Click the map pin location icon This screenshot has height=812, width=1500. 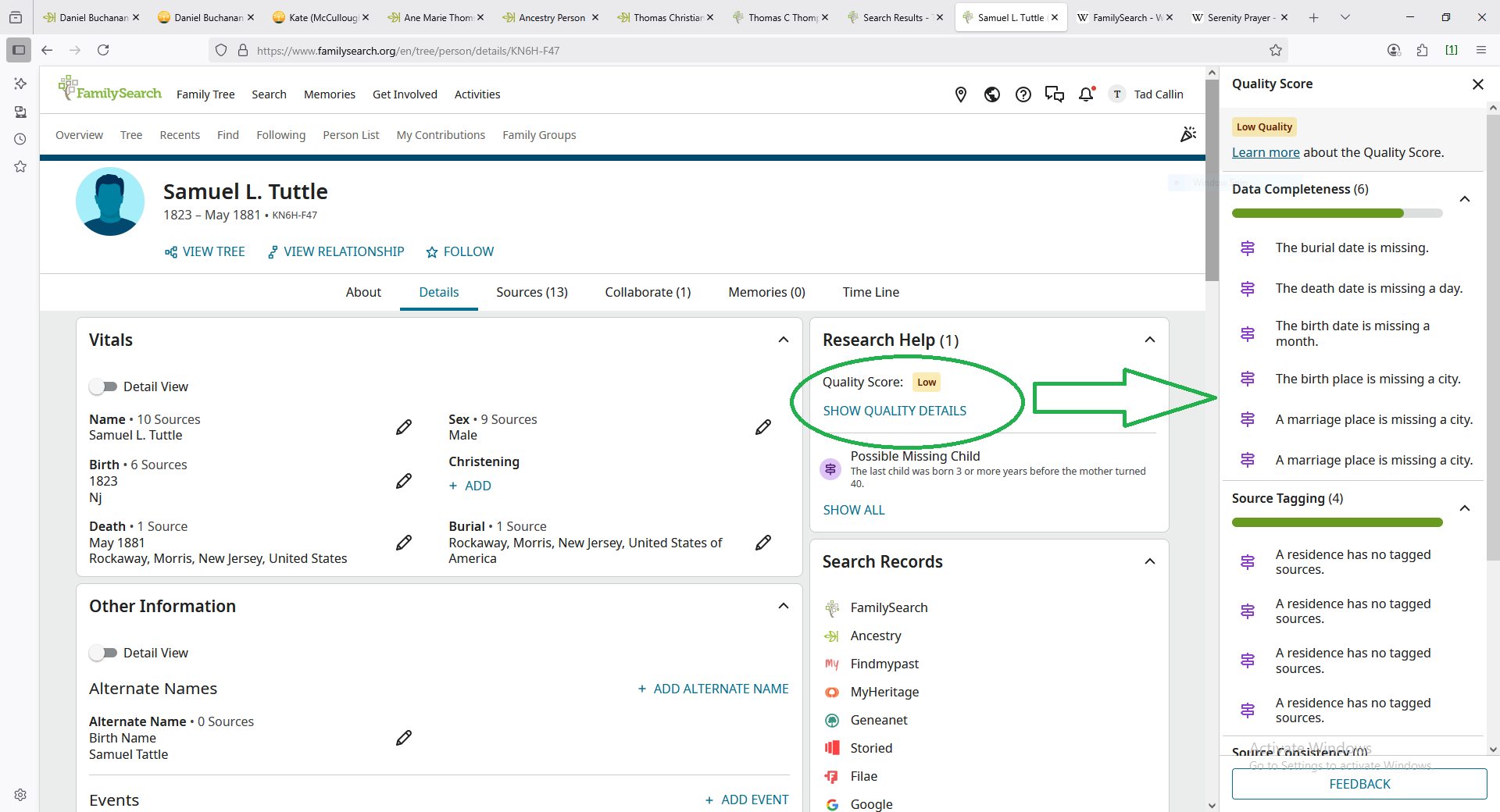[961, 94]
